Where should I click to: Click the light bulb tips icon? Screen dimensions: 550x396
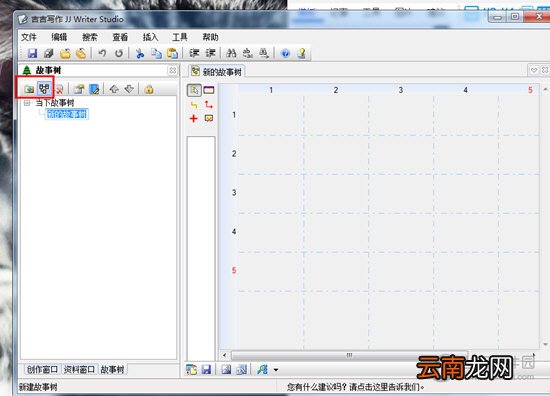301,53
